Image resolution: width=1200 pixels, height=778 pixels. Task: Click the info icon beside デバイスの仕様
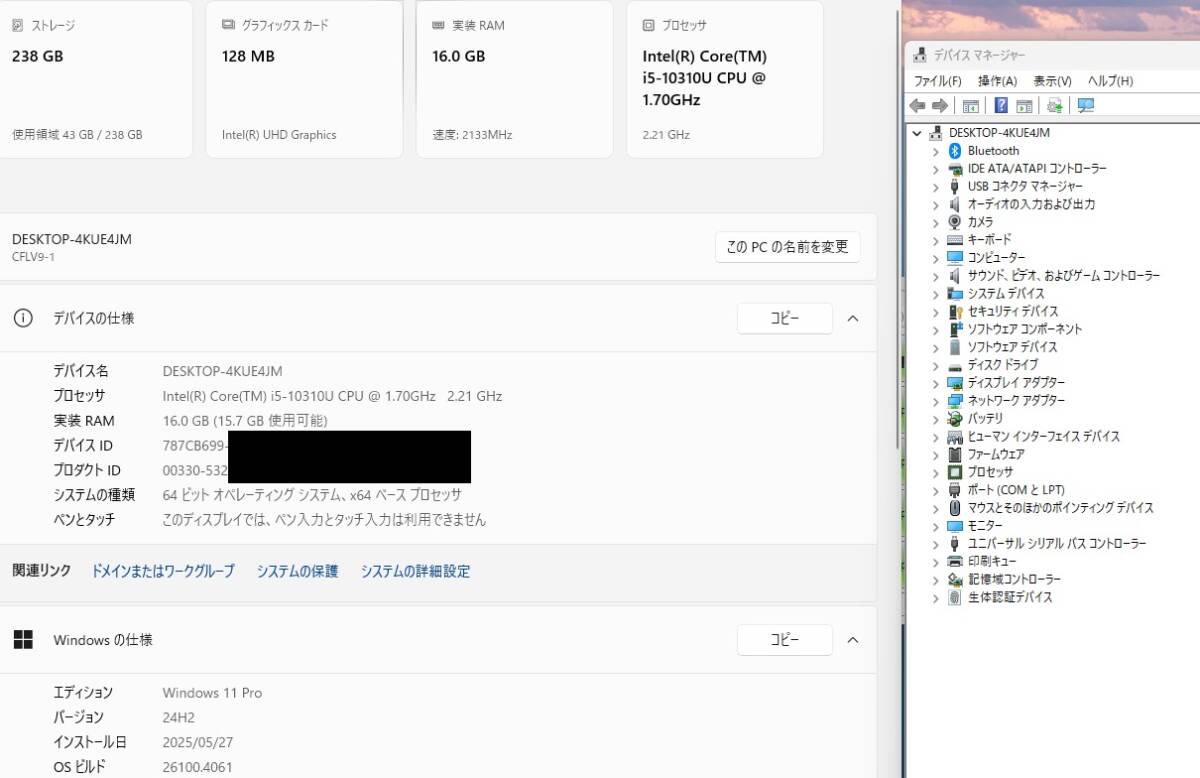click(x=23, y=318)
